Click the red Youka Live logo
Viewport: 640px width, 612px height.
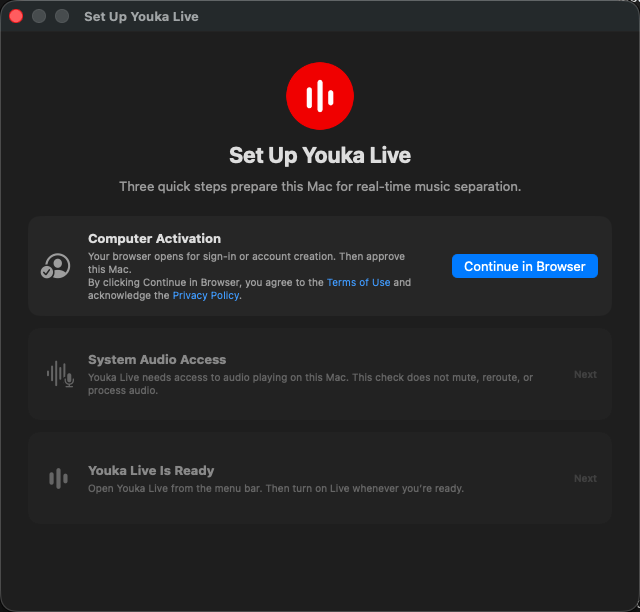(320, 96)
